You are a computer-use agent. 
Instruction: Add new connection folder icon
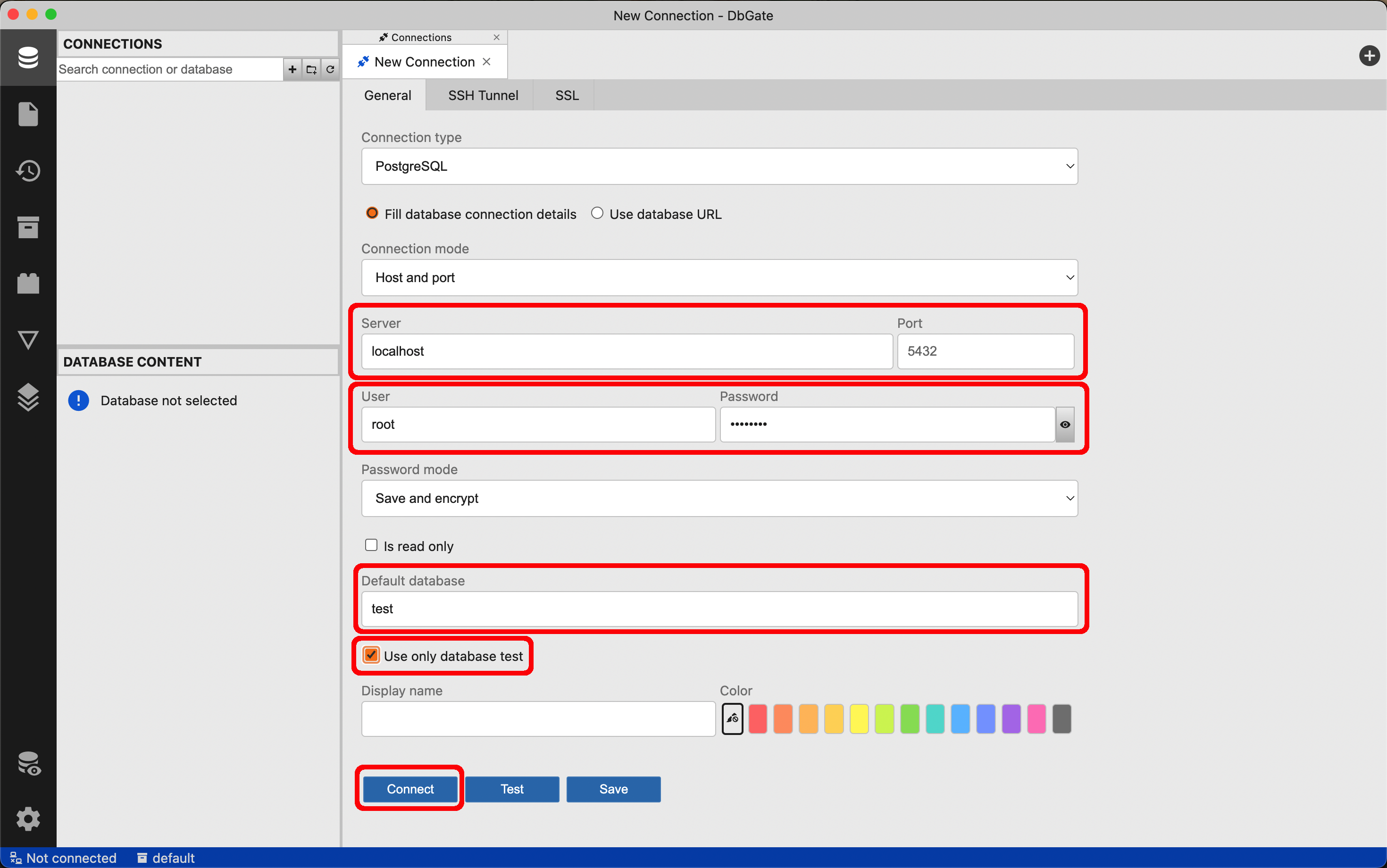[312, 69]
